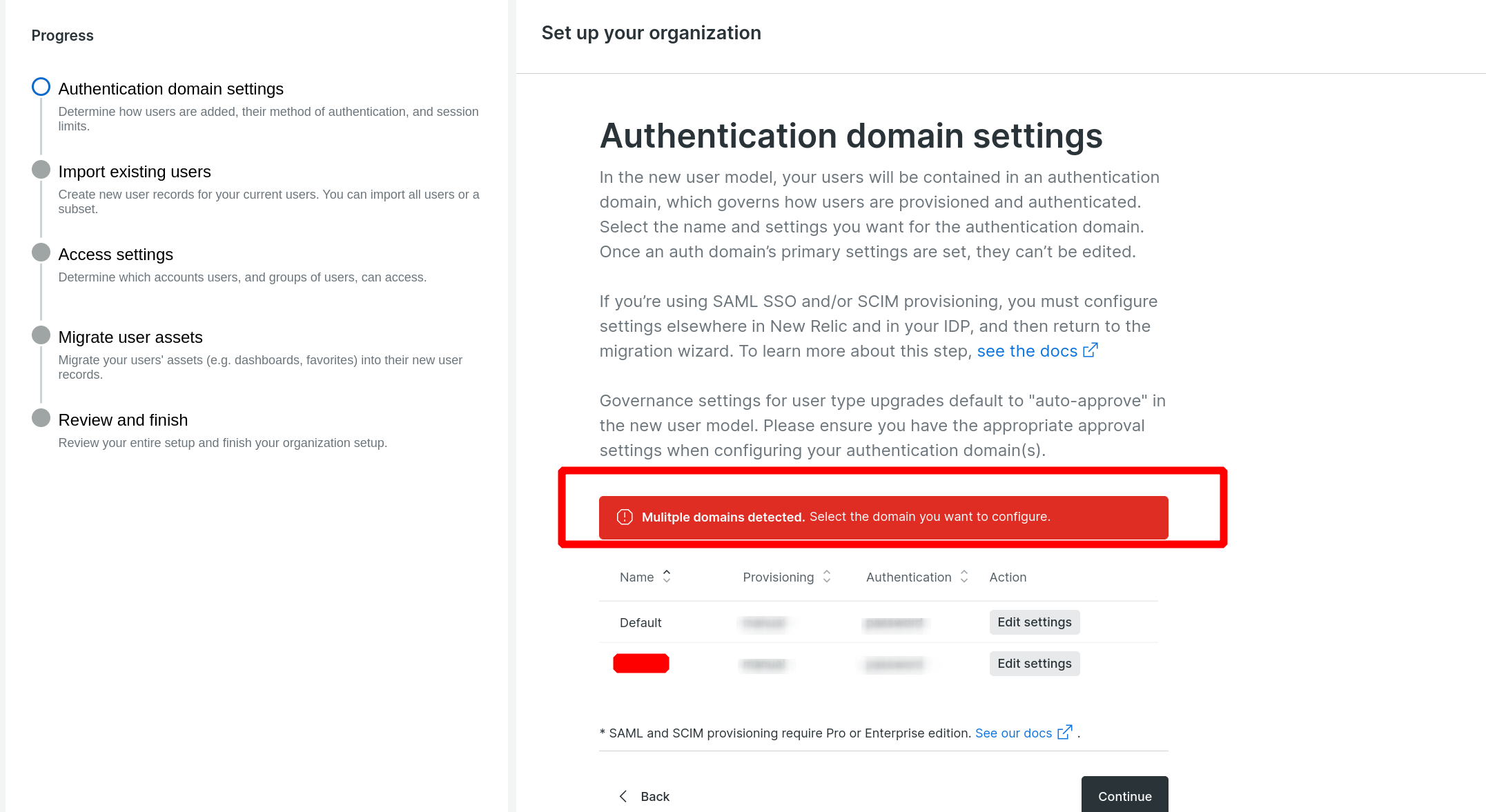The width and height of the screenshot is (1486, 812).
Task: Go Back to the previous step
Action: (644, 796)
